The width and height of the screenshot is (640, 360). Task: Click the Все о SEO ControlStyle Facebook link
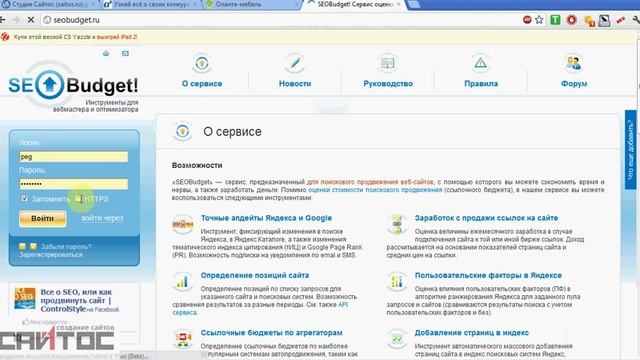pos(80,300)
